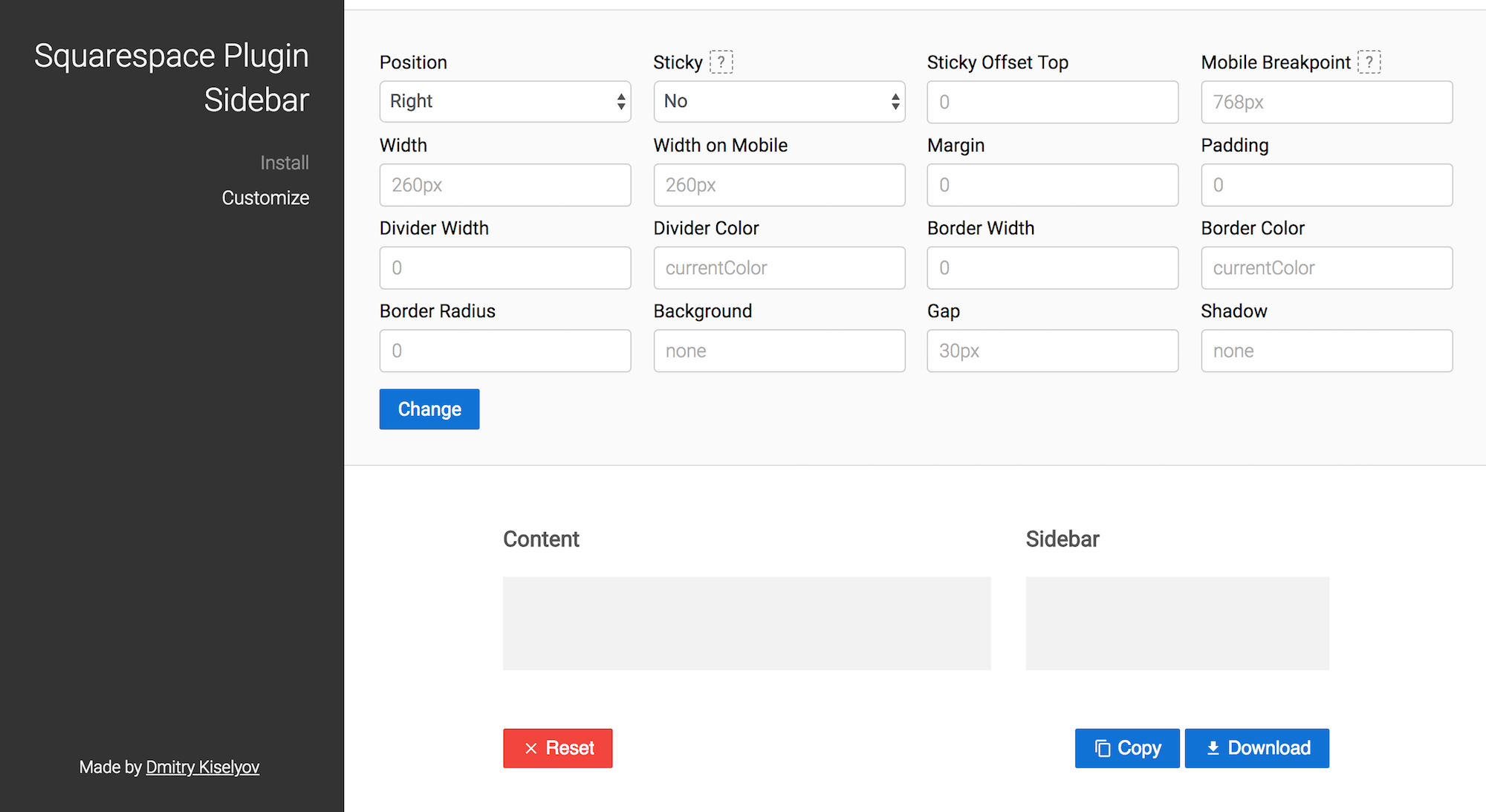
Task: Open the Position dropdown set to Right
Action: (505, 102)
